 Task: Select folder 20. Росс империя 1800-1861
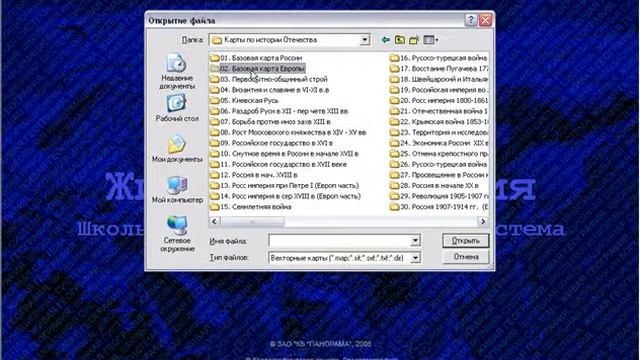[439, 100]
